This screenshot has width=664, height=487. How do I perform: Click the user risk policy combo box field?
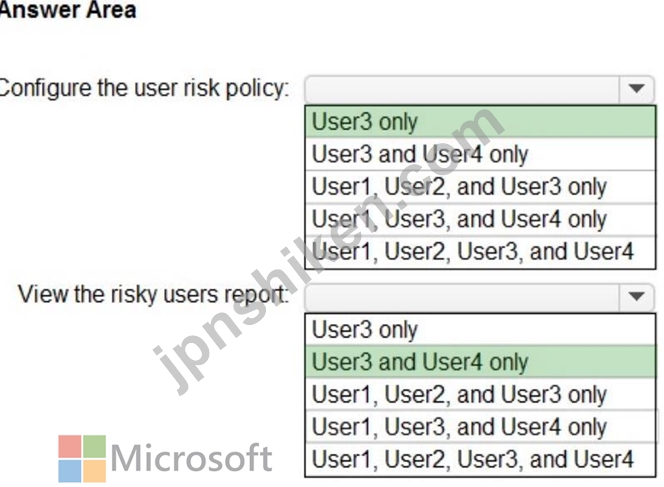point(479,89)
